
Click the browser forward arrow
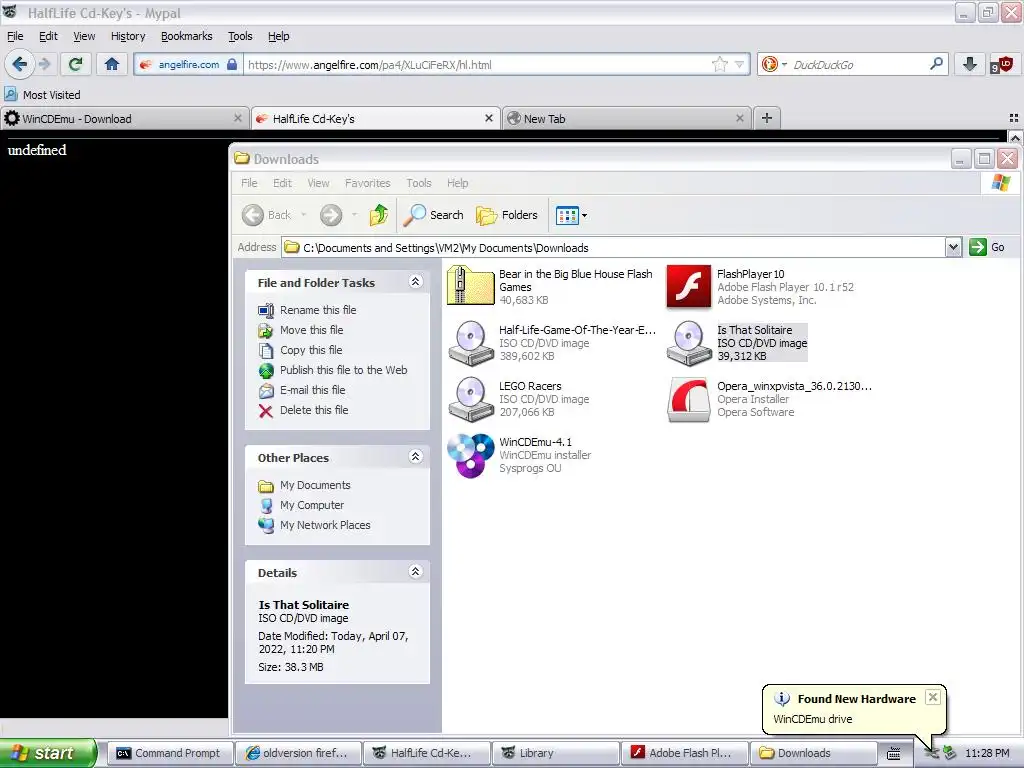44,64
